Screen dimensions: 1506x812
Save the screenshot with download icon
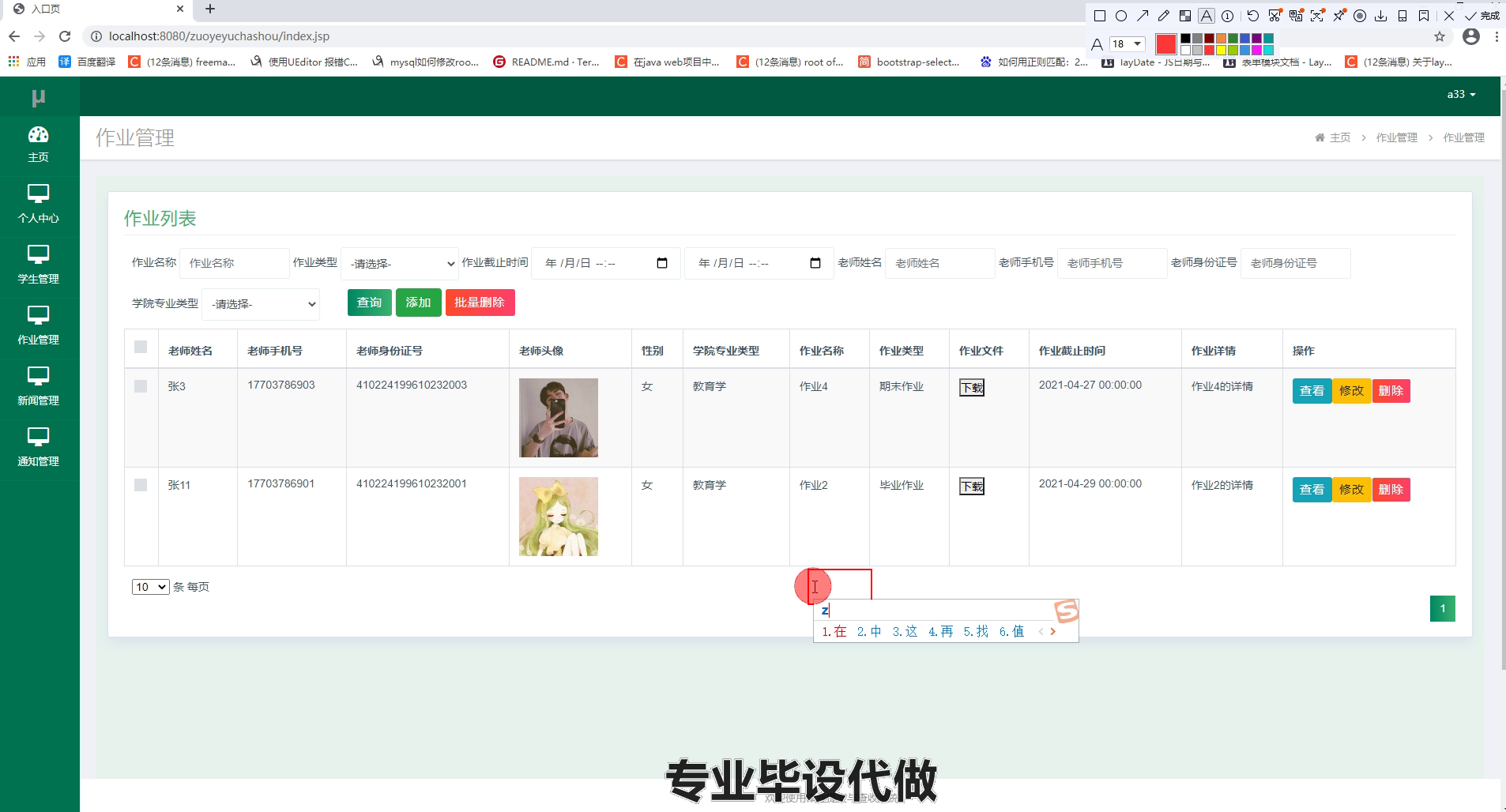click(1381, 16)
